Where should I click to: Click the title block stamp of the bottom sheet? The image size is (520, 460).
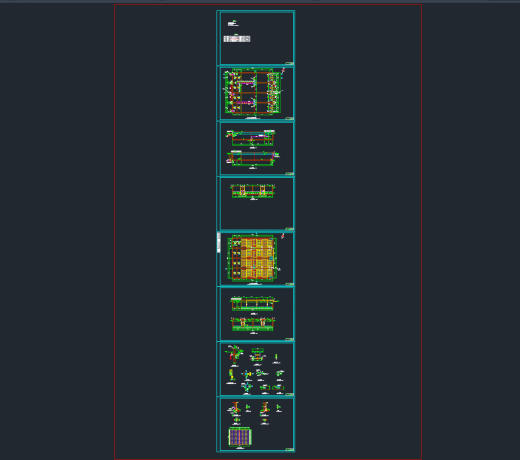289,449
